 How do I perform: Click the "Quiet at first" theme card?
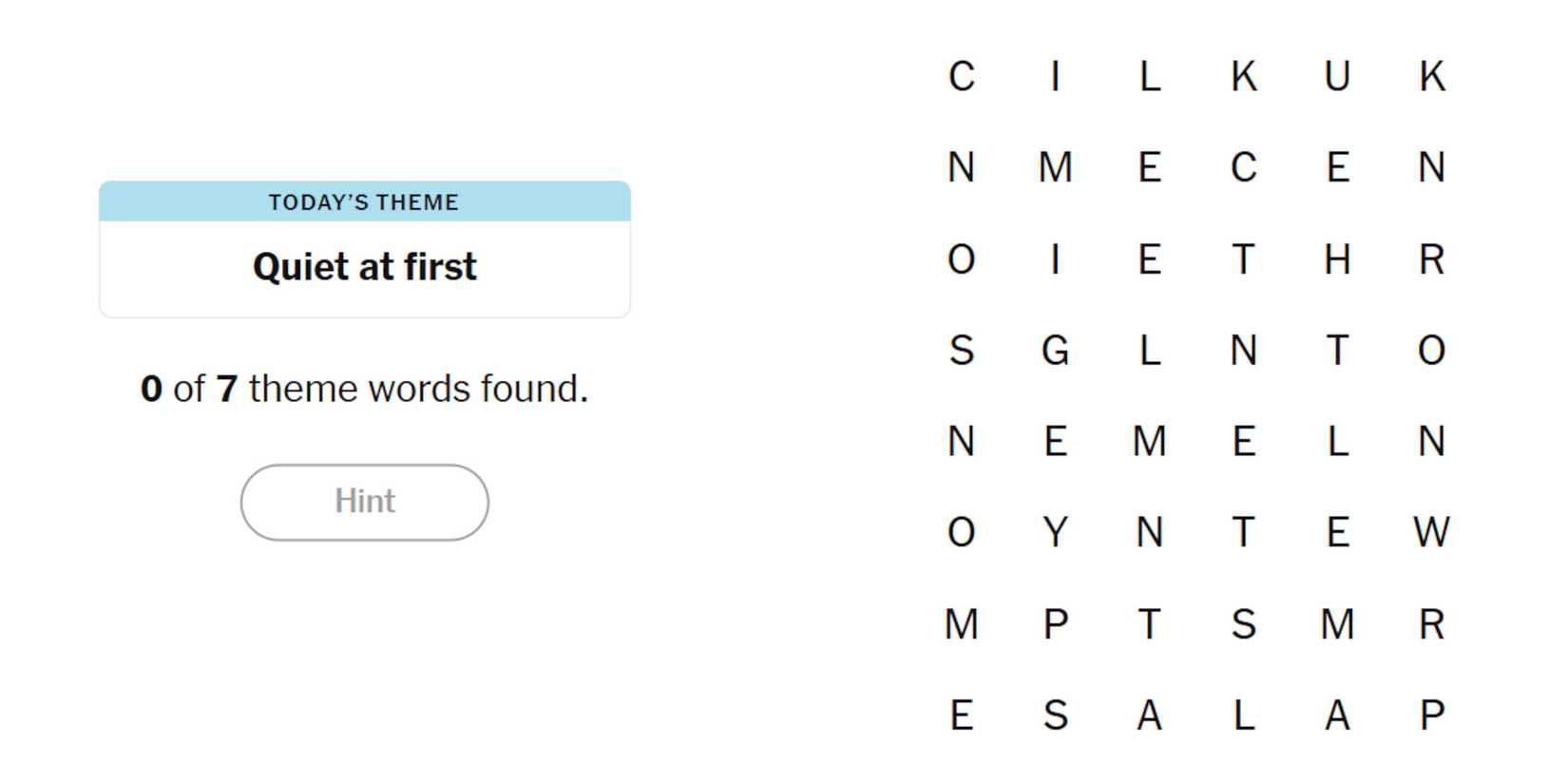pos(364,249)
